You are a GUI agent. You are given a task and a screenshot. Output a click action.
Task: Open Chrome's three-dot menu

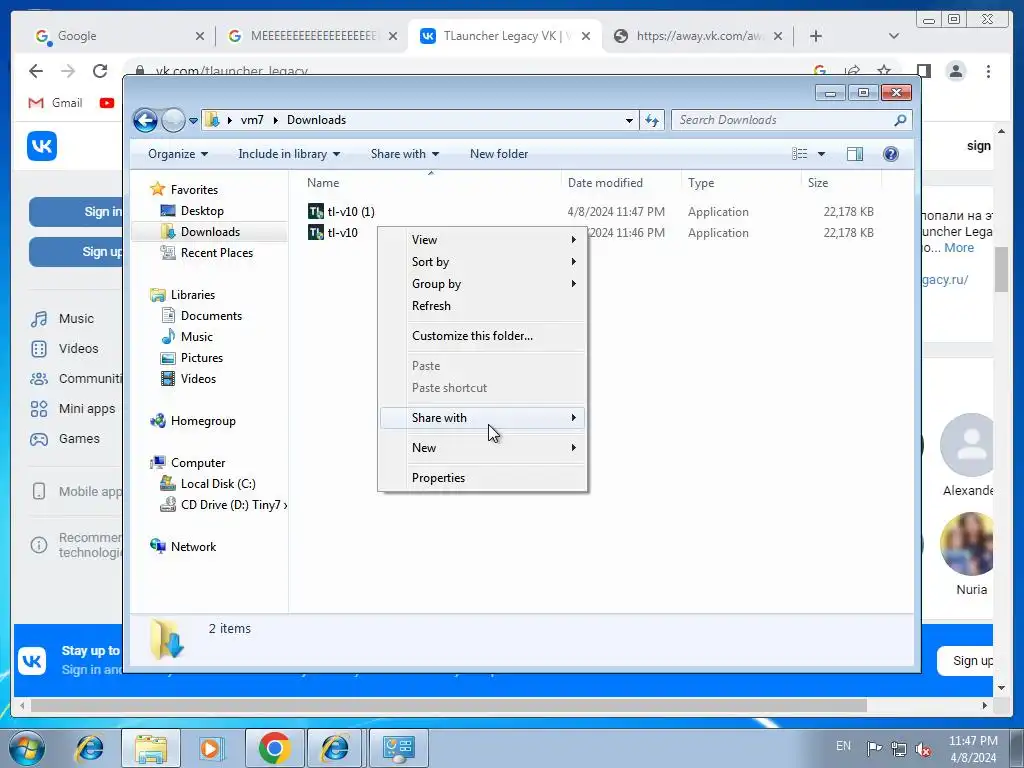pos(988,71)
